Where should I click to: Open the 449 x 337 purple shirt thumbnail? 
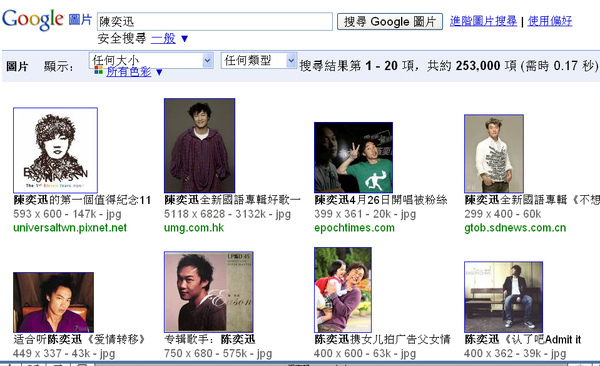click(53, 302)
